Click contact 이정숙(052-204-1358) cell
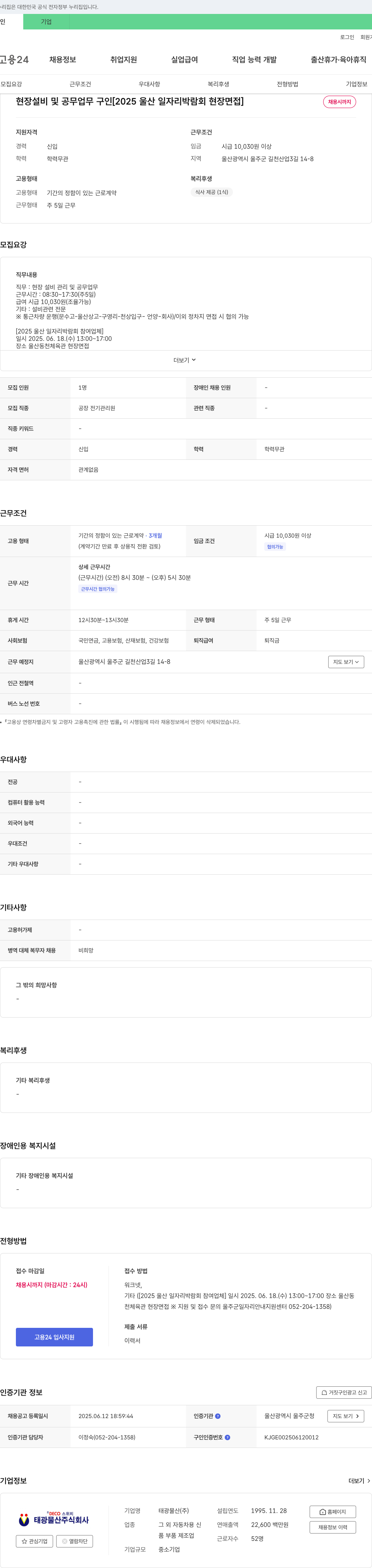Viewport: 372px width, 1568px height. click(107, 1438)
